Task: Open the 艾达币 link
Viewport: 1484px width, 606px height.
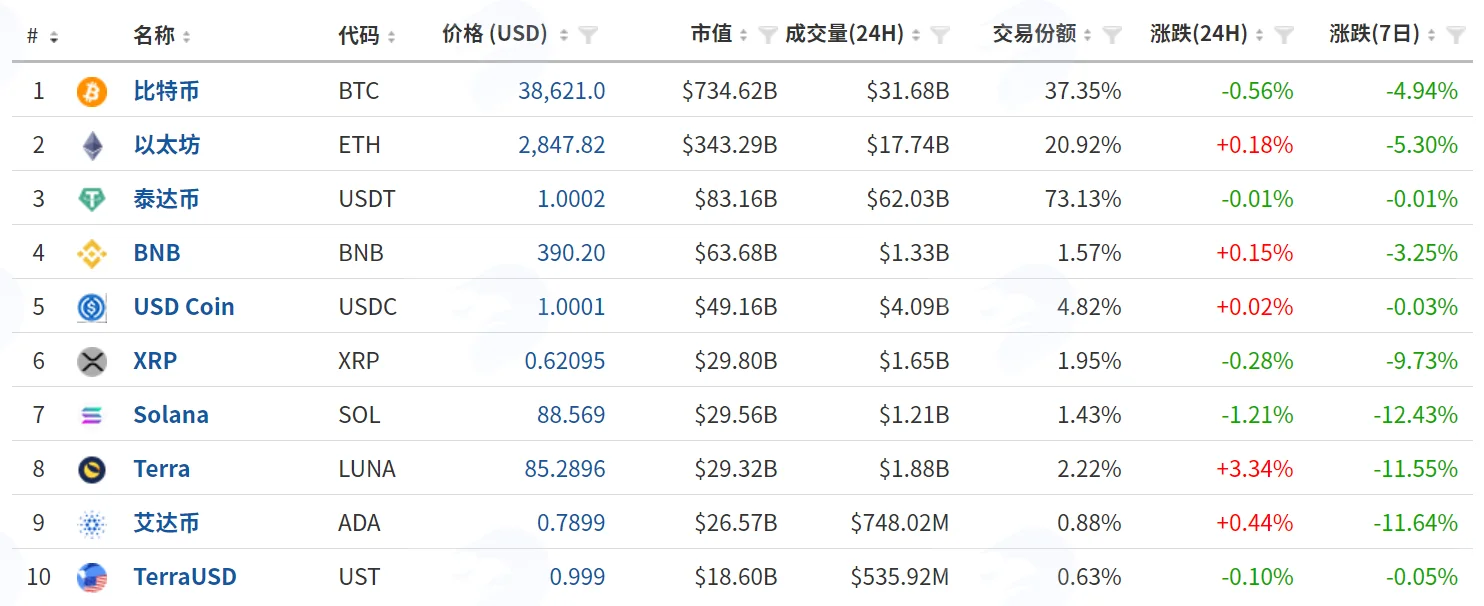Action: click(x=167, y=523)
